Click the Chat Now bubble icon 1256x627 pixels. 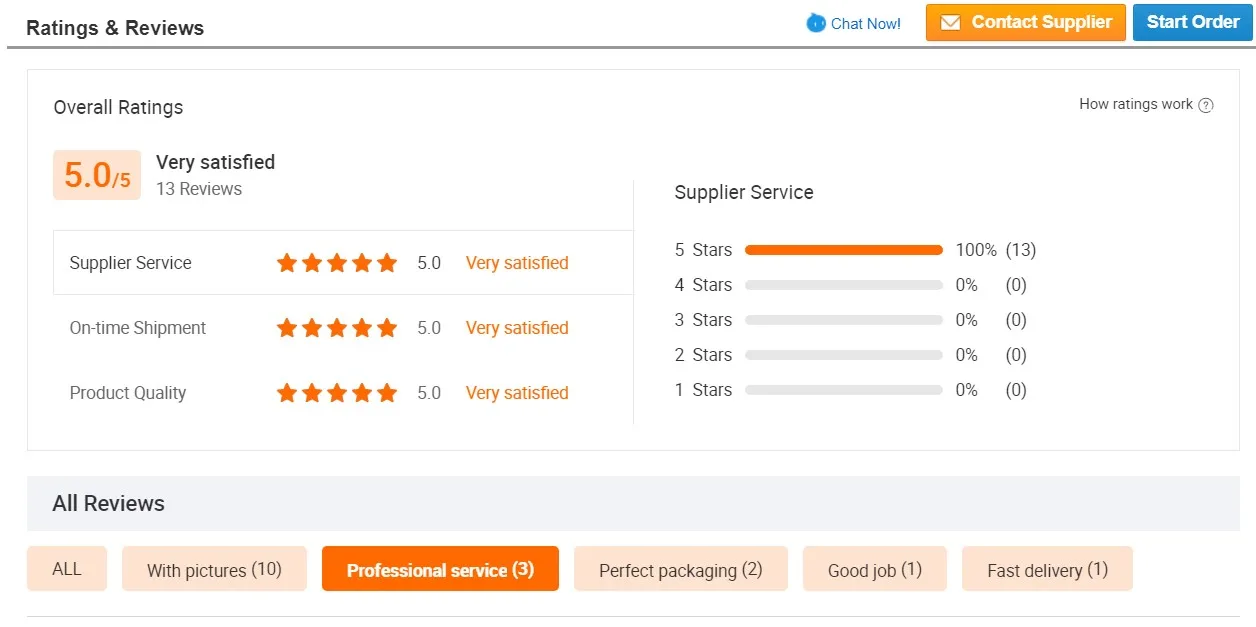816,23
